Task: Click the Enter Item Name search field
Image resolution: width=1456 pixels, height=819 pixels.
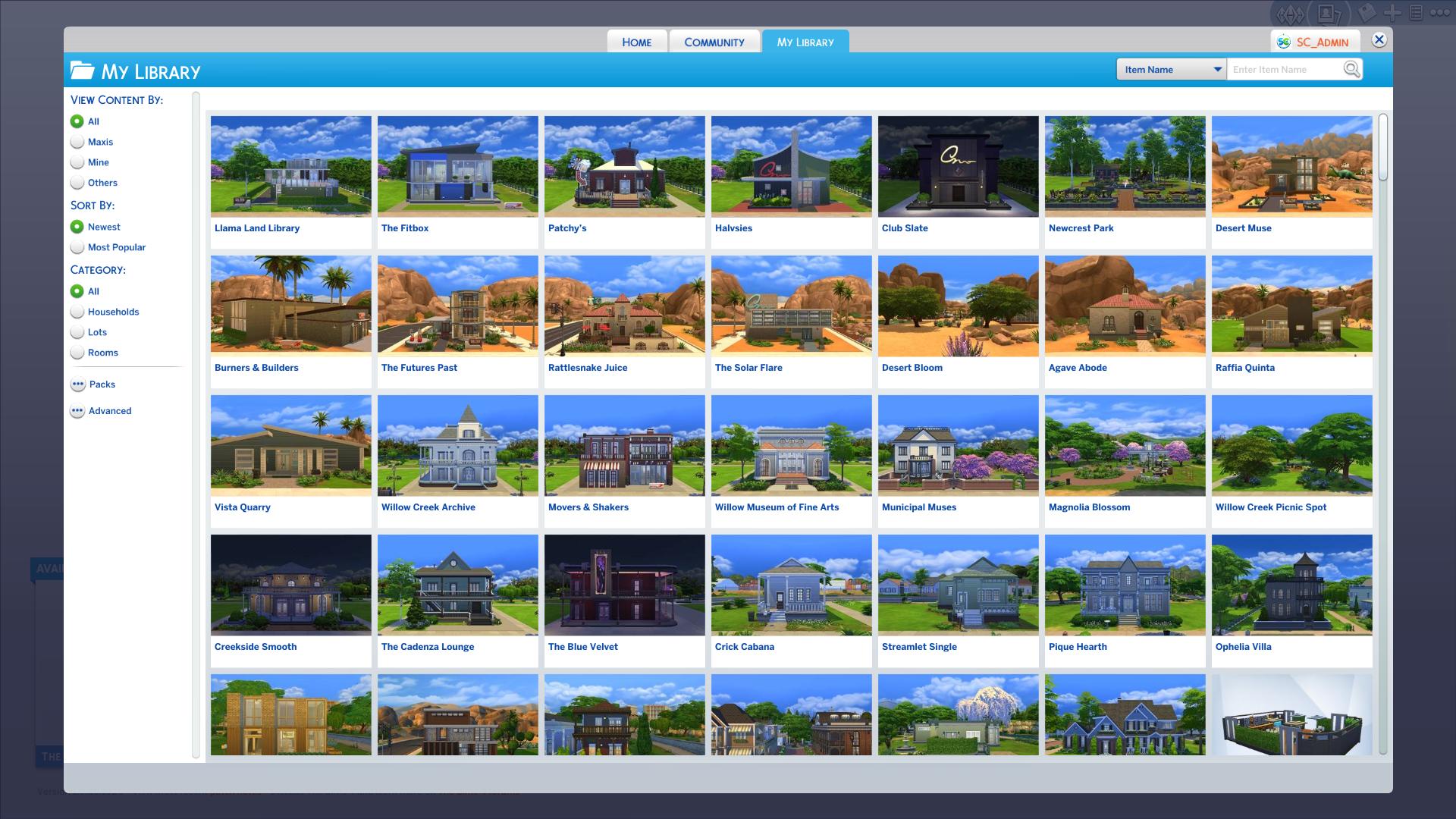Action: click(1284, 69)
